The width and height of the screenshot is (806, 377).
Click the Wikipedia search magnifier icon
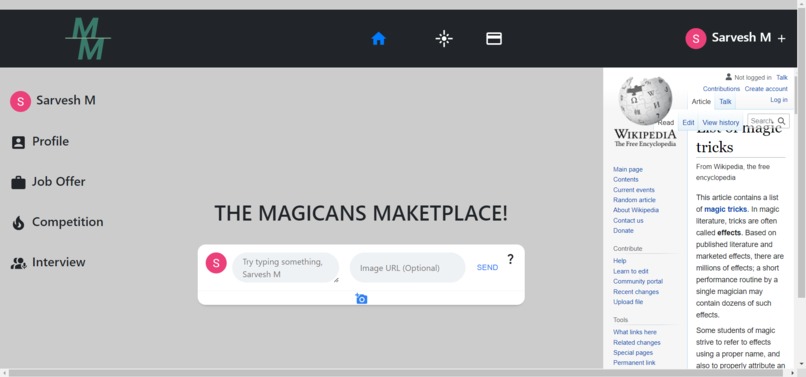pos(781,121)
